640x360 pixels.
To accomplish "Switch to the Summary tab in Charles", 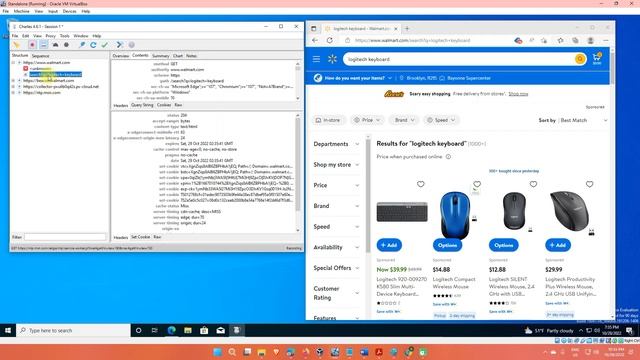I will (x=160, y=56).
